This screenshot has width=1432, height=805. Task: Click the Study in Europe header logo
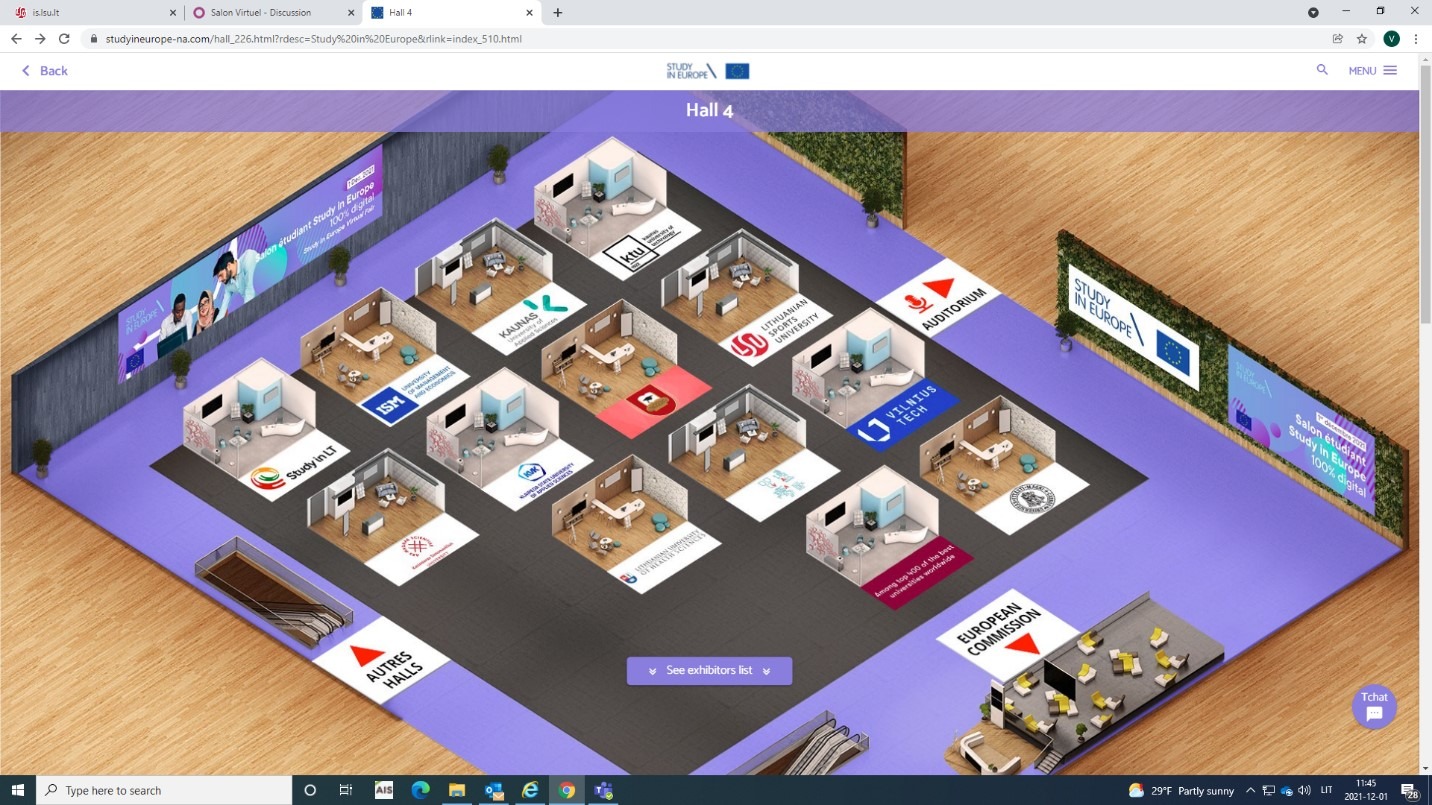click(x=707, y=71)
